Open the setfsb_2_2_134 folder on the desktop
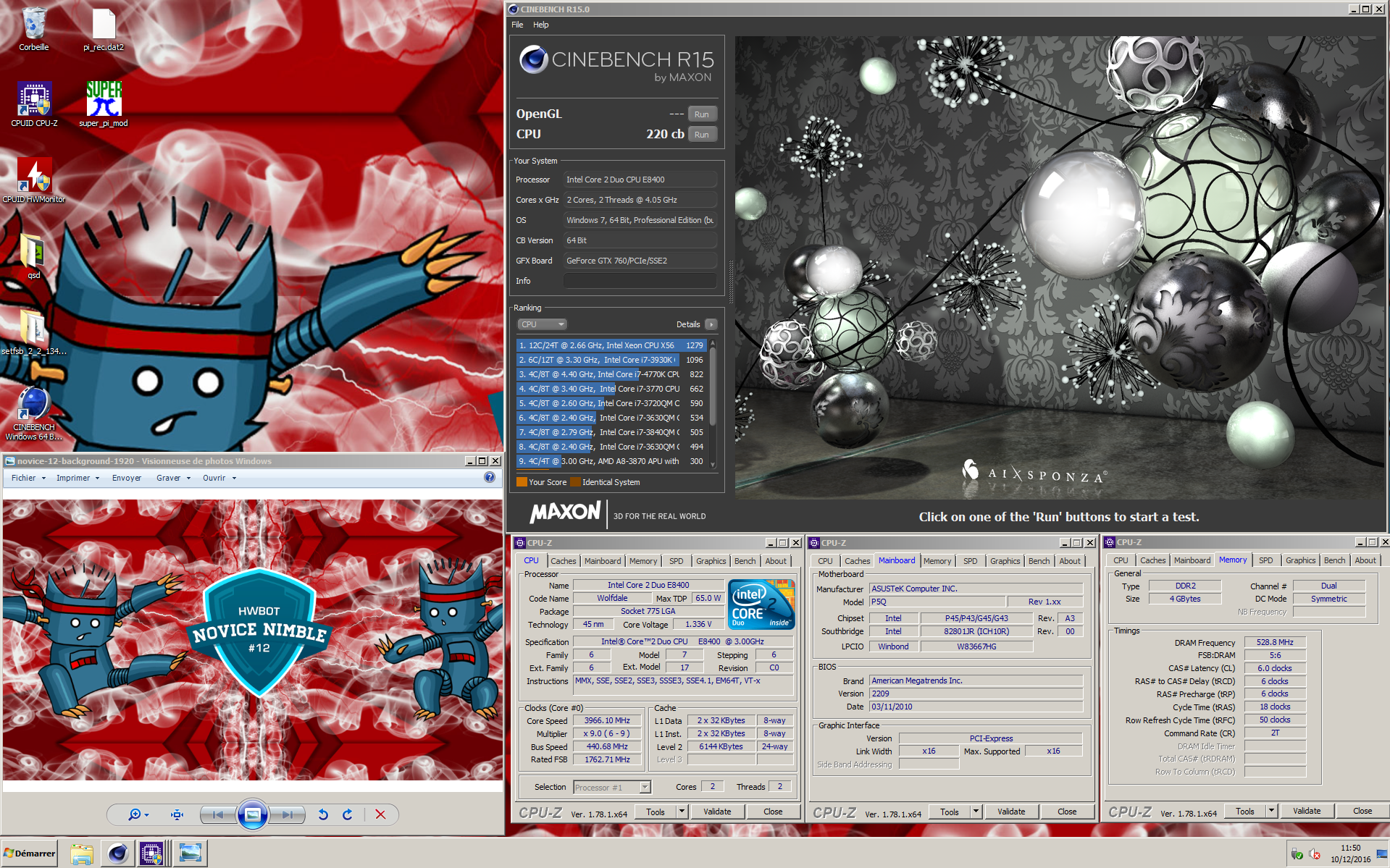The width and height of the screenshot is (1390, 868). pos(34,332)
